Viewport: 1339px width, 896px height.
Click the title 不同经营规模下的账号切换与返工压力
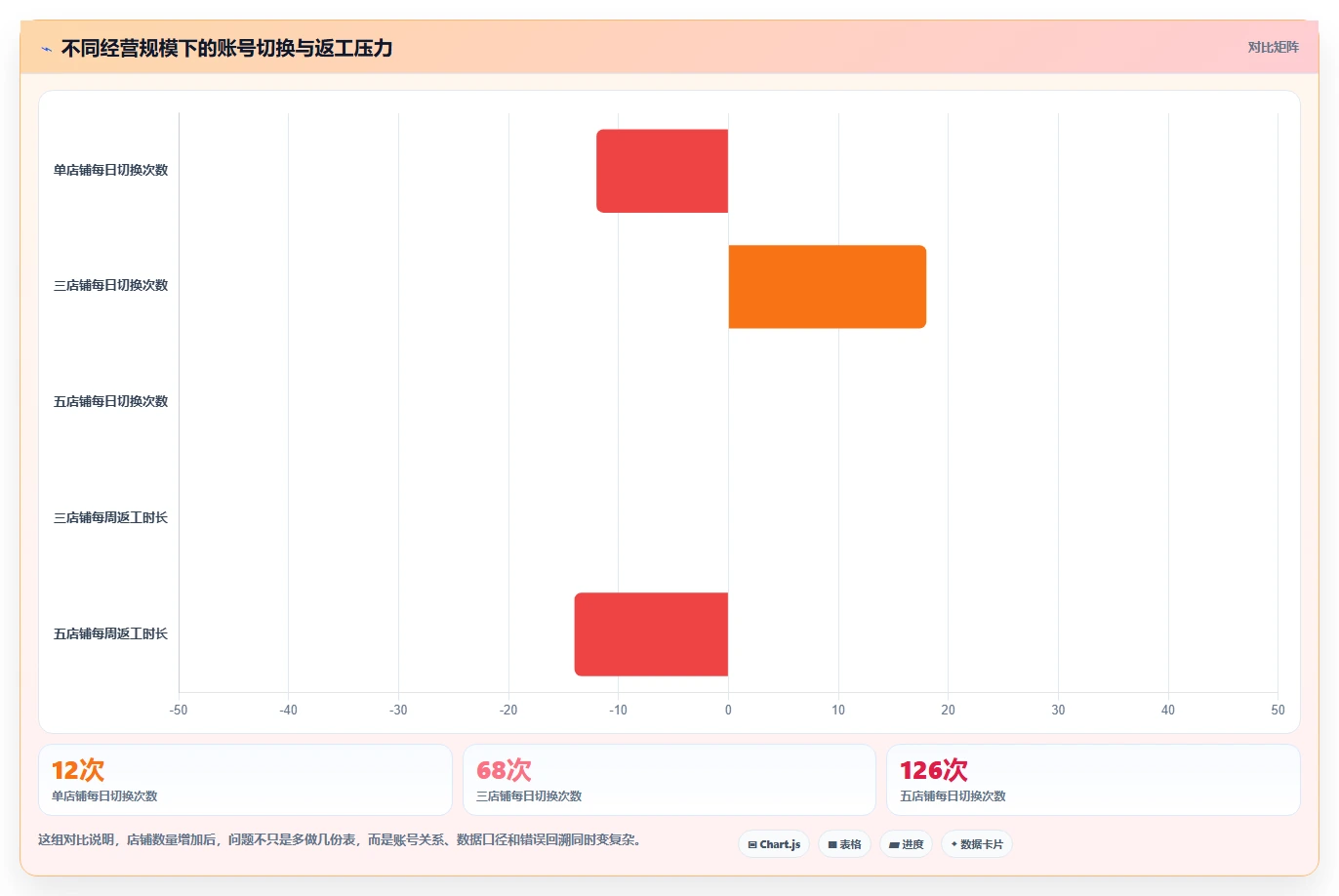click(x=226, y=48)
